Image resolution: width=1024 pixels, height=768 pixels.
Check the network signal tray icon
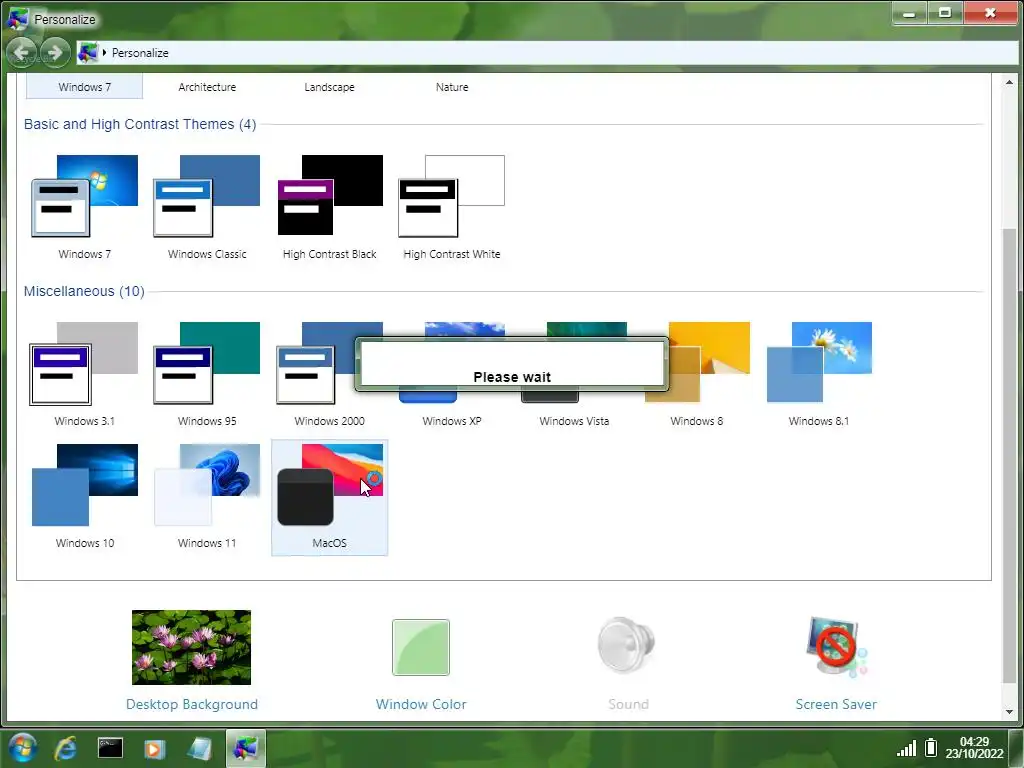click(x=906, y=748)
